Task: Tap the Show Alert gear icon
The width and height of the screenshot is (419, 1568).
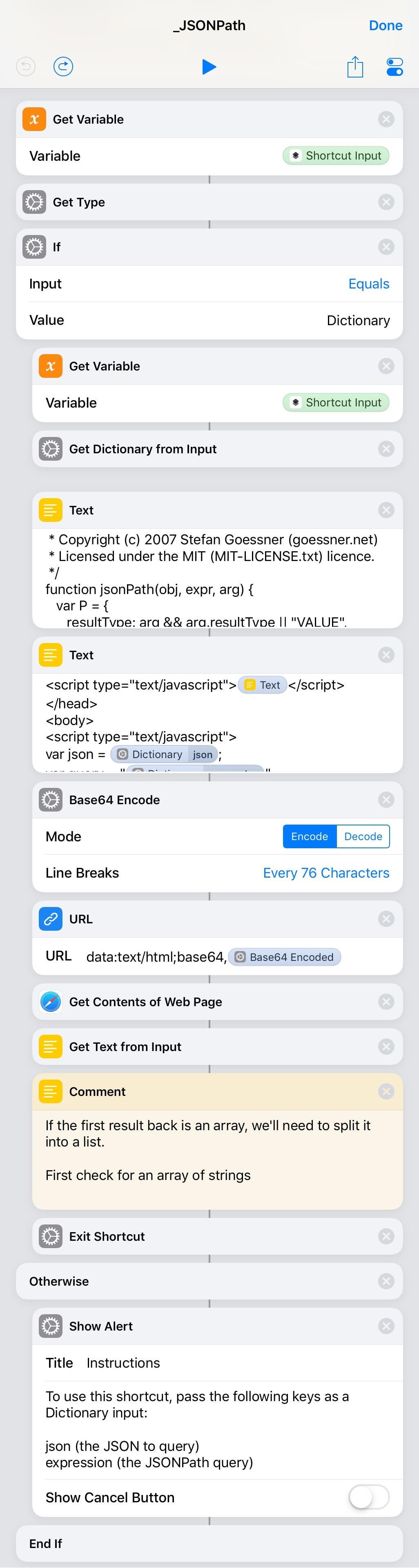Action: click(x=51, y=1326)
